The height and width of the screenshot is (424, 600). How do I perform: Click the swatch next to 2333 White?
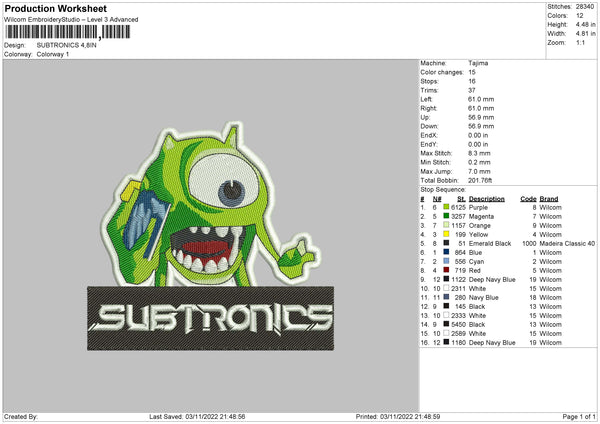click(x=446, y=315)
